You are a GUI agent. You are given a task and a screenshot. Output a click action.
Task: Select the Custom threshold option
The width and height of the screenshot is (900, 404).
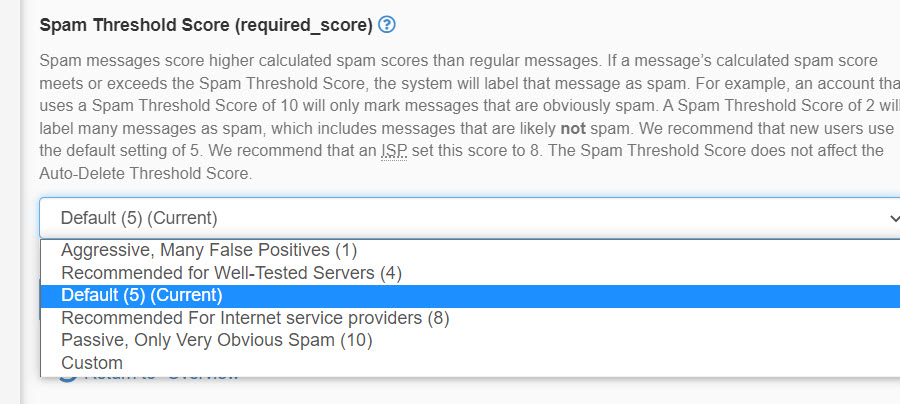pyautogui.click(x=92, y=363)
